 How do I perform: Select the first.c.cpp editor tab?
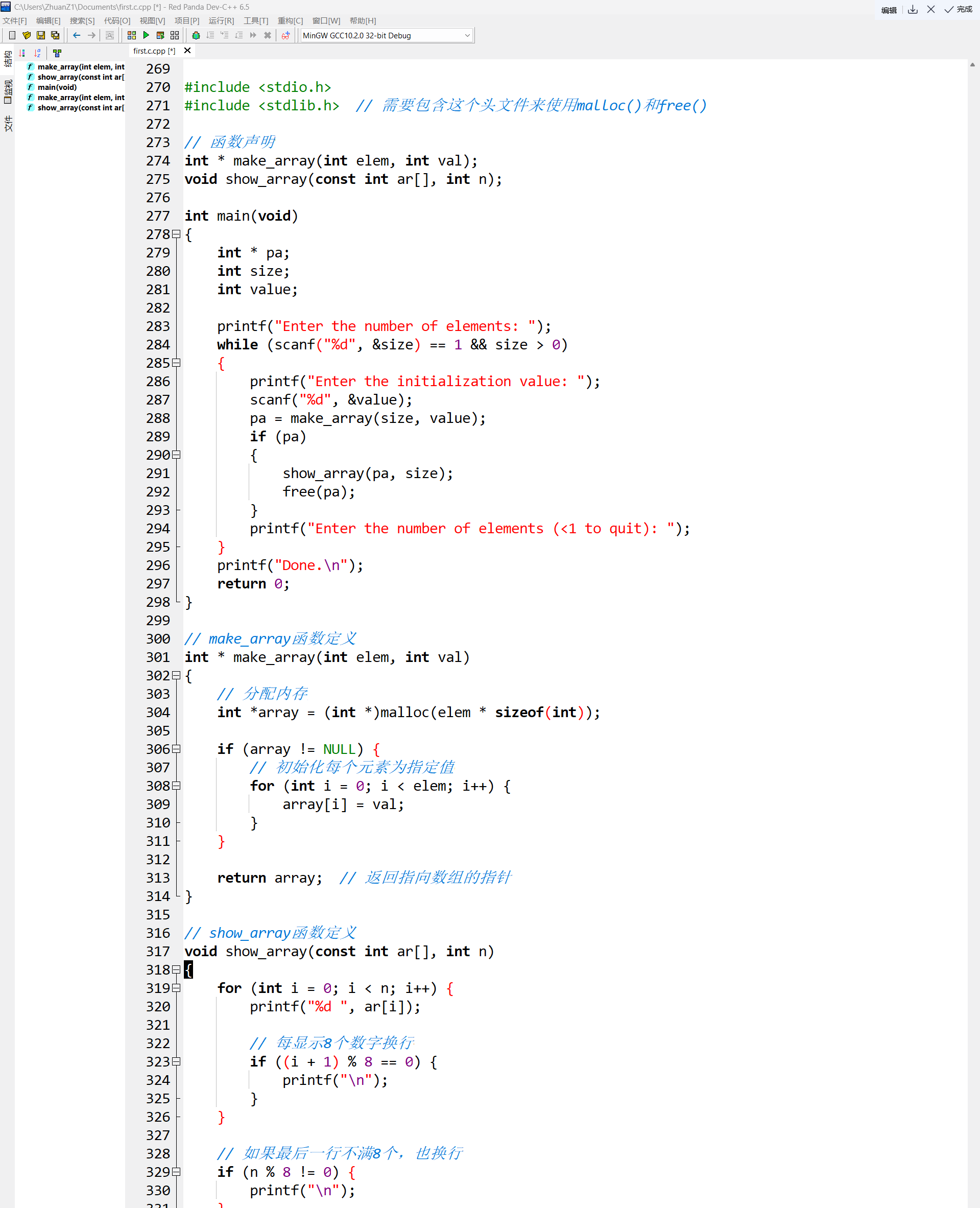pyautogui.click(x=154, y=51)
